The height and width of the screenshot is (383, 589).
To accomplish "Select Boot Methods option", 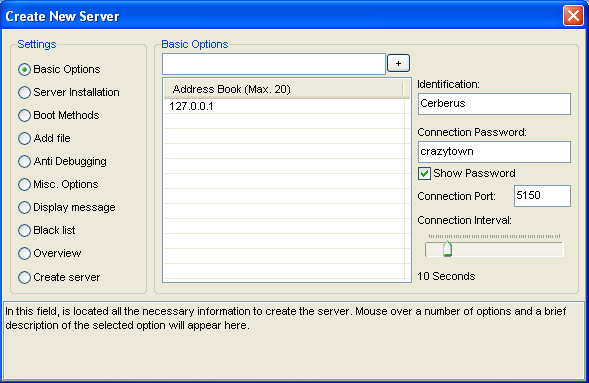I will point(24,115).
